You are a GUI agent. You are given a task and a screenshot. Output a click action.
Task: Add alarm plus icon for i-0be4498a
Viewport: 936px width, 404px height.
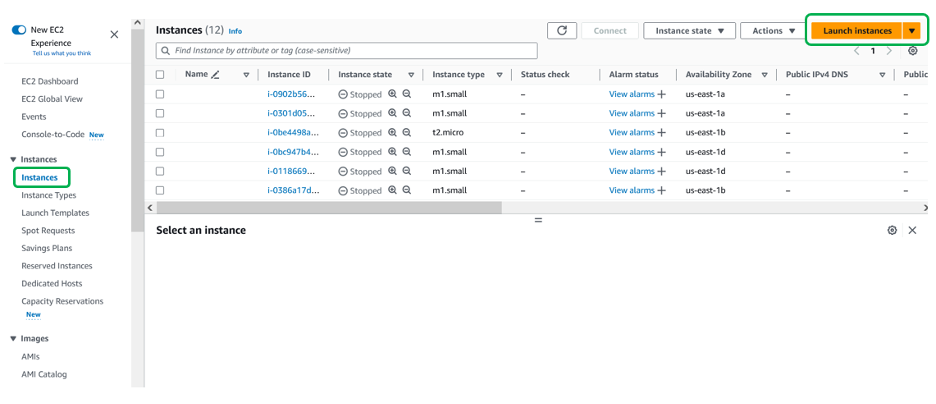click(661, 132)
